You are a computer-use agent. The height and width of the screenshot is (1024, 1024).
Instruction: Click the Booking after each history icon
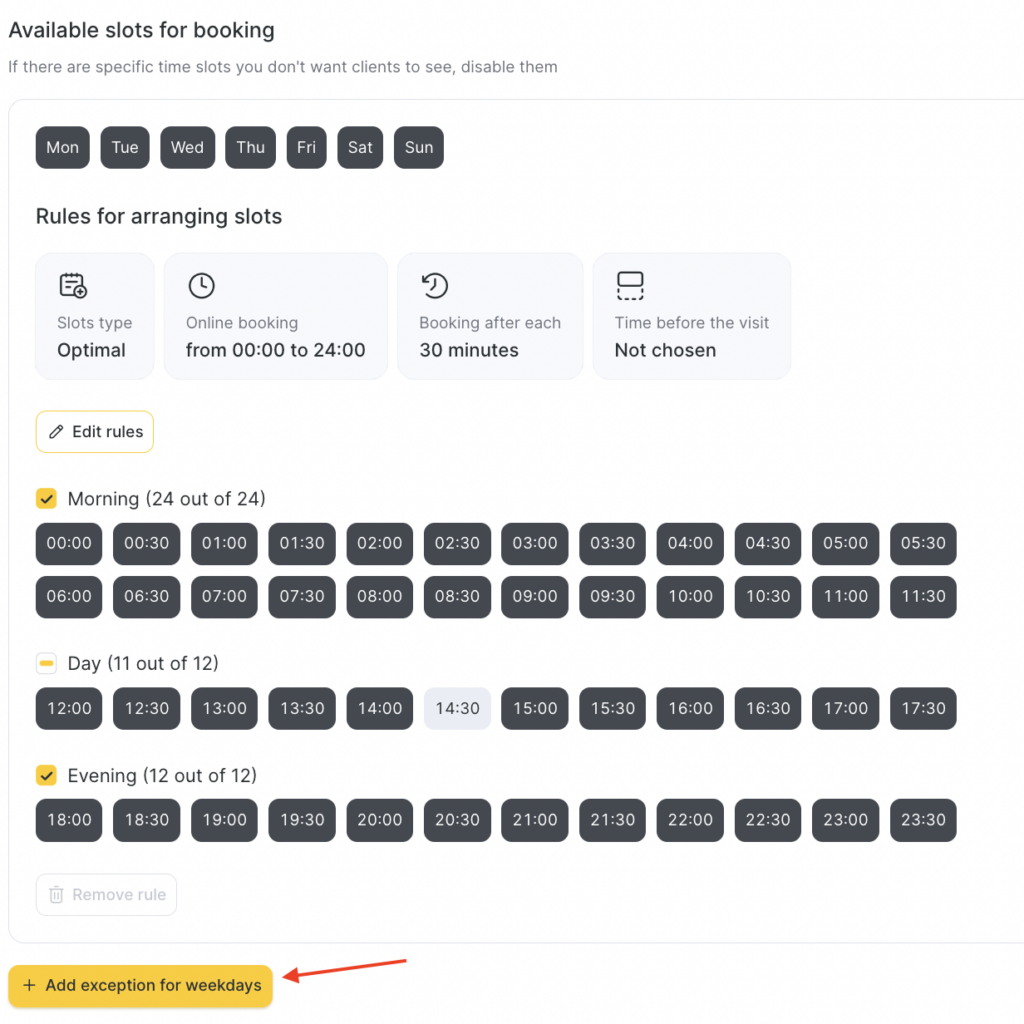point(434,285)
